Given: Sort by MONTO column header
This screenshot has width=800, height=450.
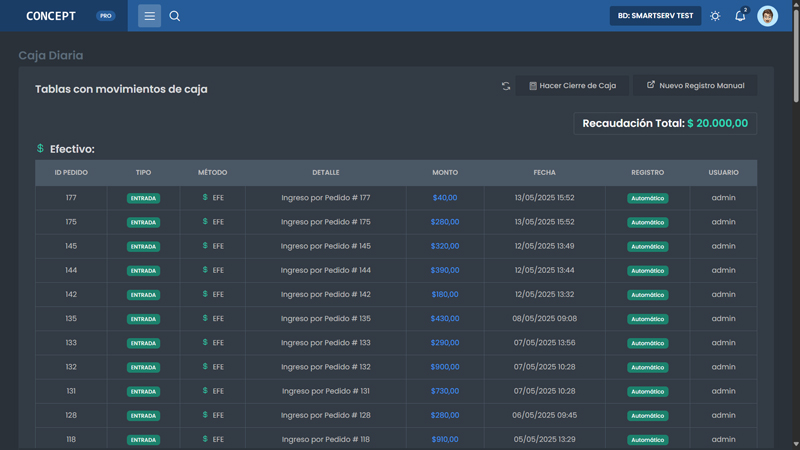Looking at the screenshot, I should [x=445, y=173].
